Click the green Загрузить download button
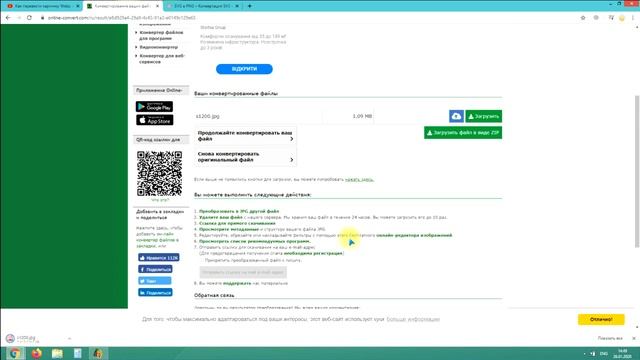Image resolution: width=640 pixels, height=360 pixels. pyautogui.click(x=484, y=116)
